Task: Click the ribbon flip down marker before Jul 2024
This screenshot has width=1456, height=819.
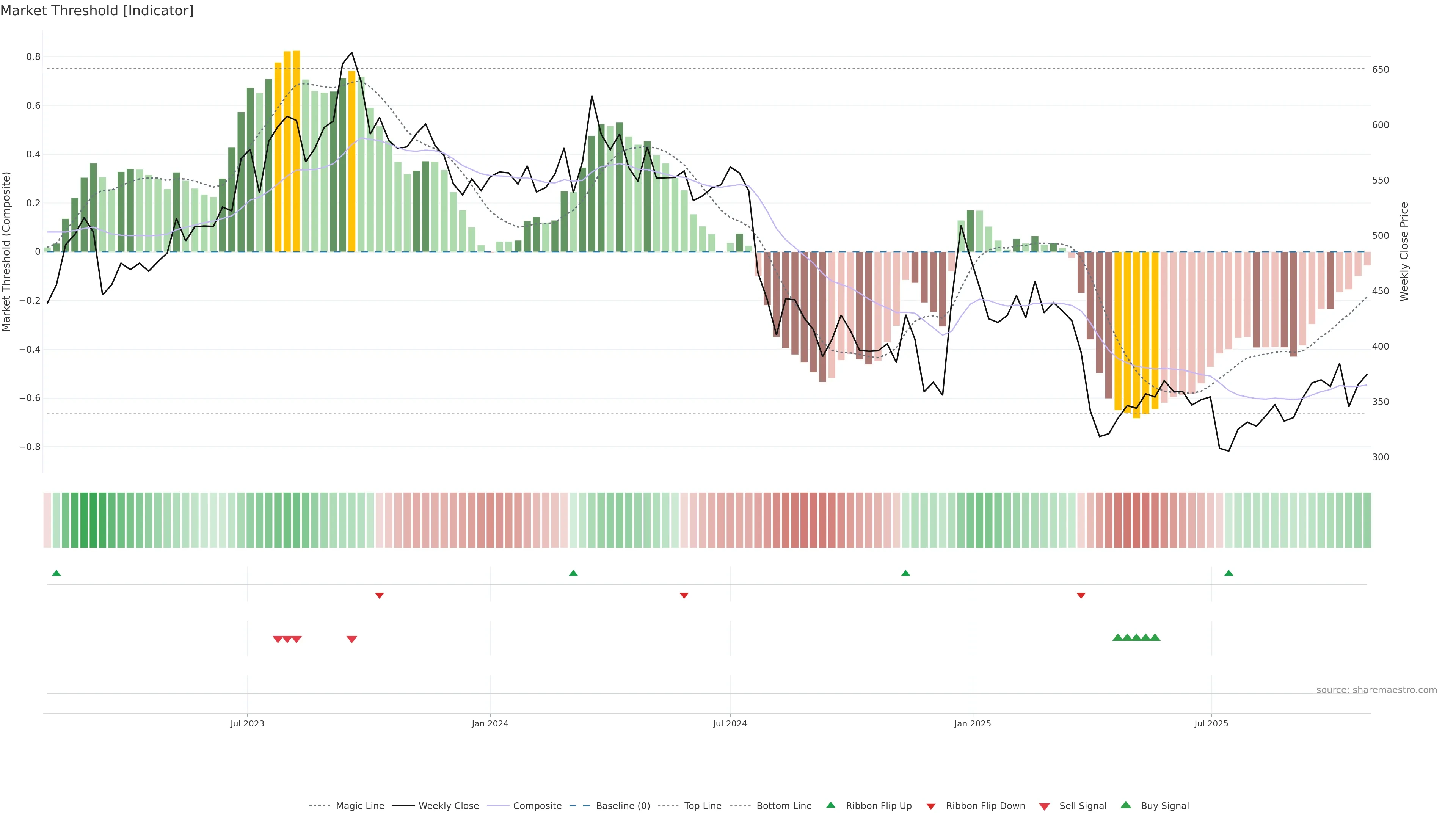Action: (684, 595)
